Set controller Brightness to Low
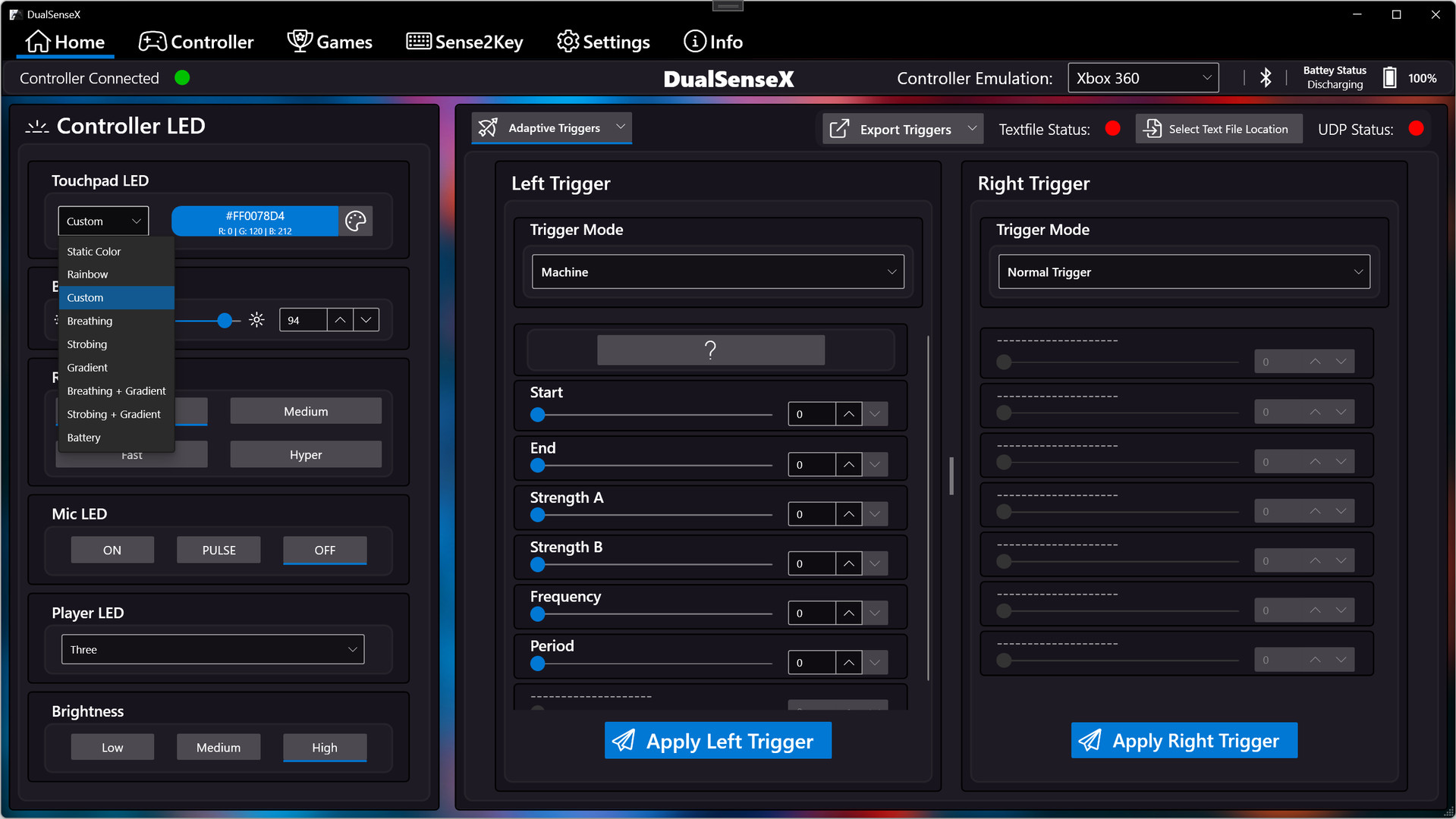1456x819 pixels. pyautogui.click(x=112, y=747)
